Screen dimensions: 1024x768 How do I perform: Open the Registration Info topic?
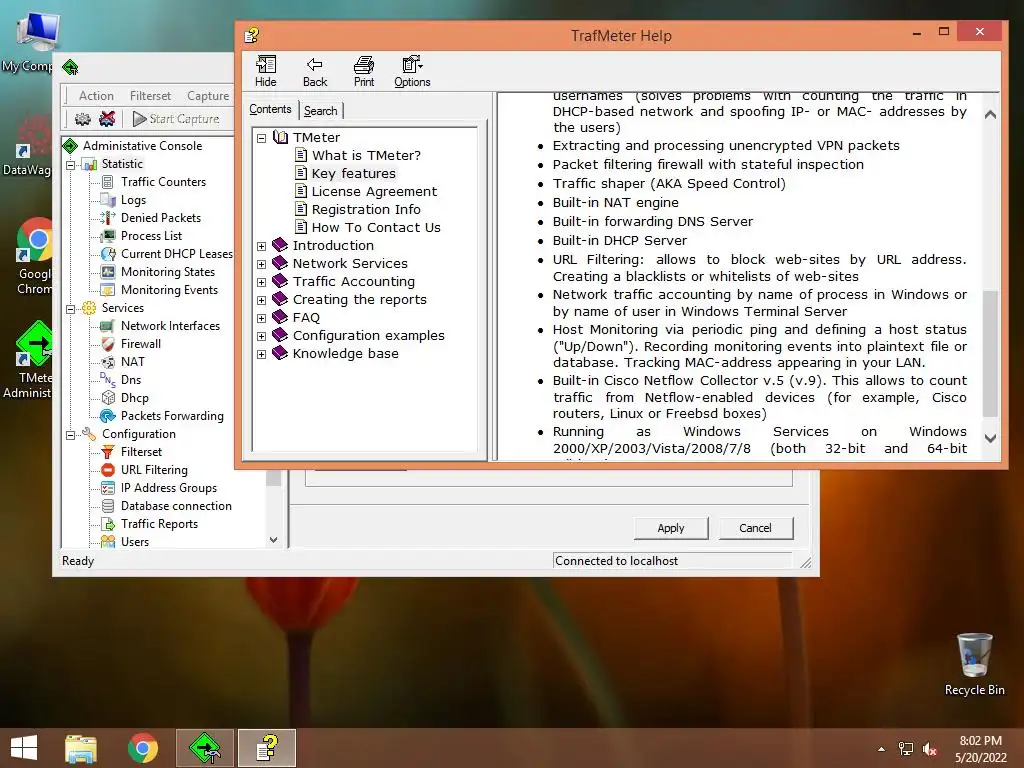pyautogui.click(x=366, y=210)
